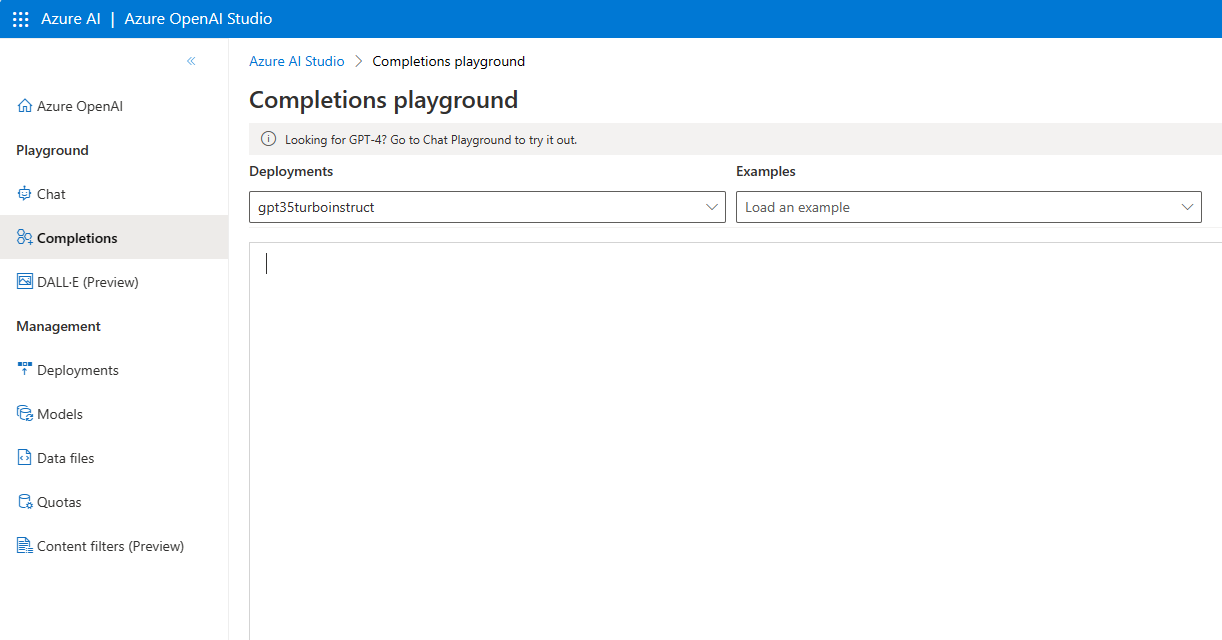Click the Playground section heading
Image resolution: width=1222 pixels, height=640 pixels.
tap(52, 150)
